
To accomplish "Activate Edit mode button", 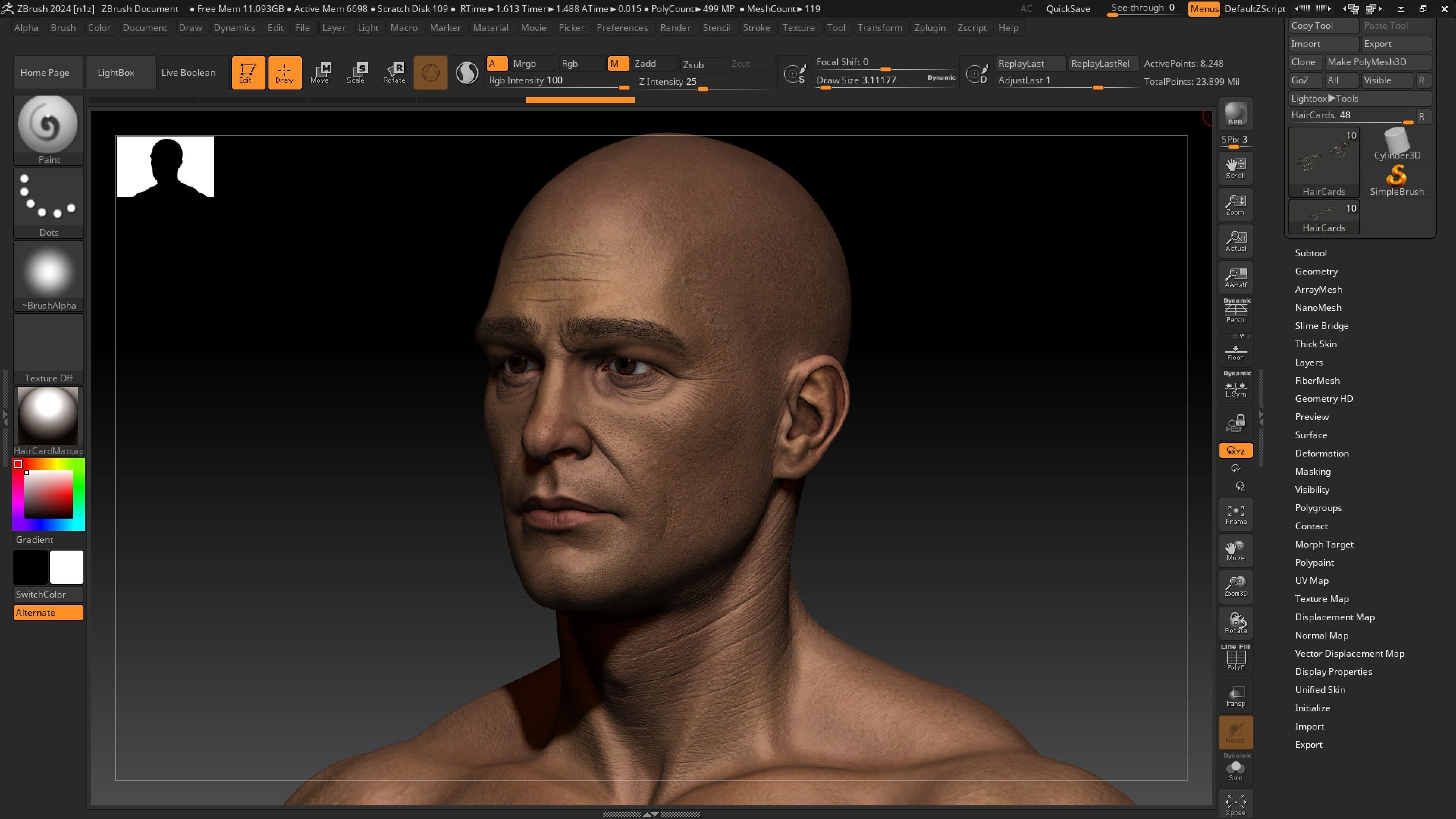I will coord(248,72).
